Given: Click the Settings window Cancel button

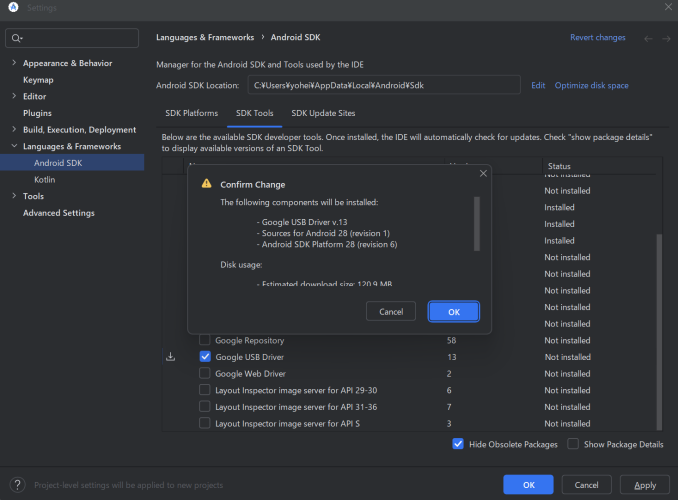Looking at the screenshot, I should click(586, 485).
